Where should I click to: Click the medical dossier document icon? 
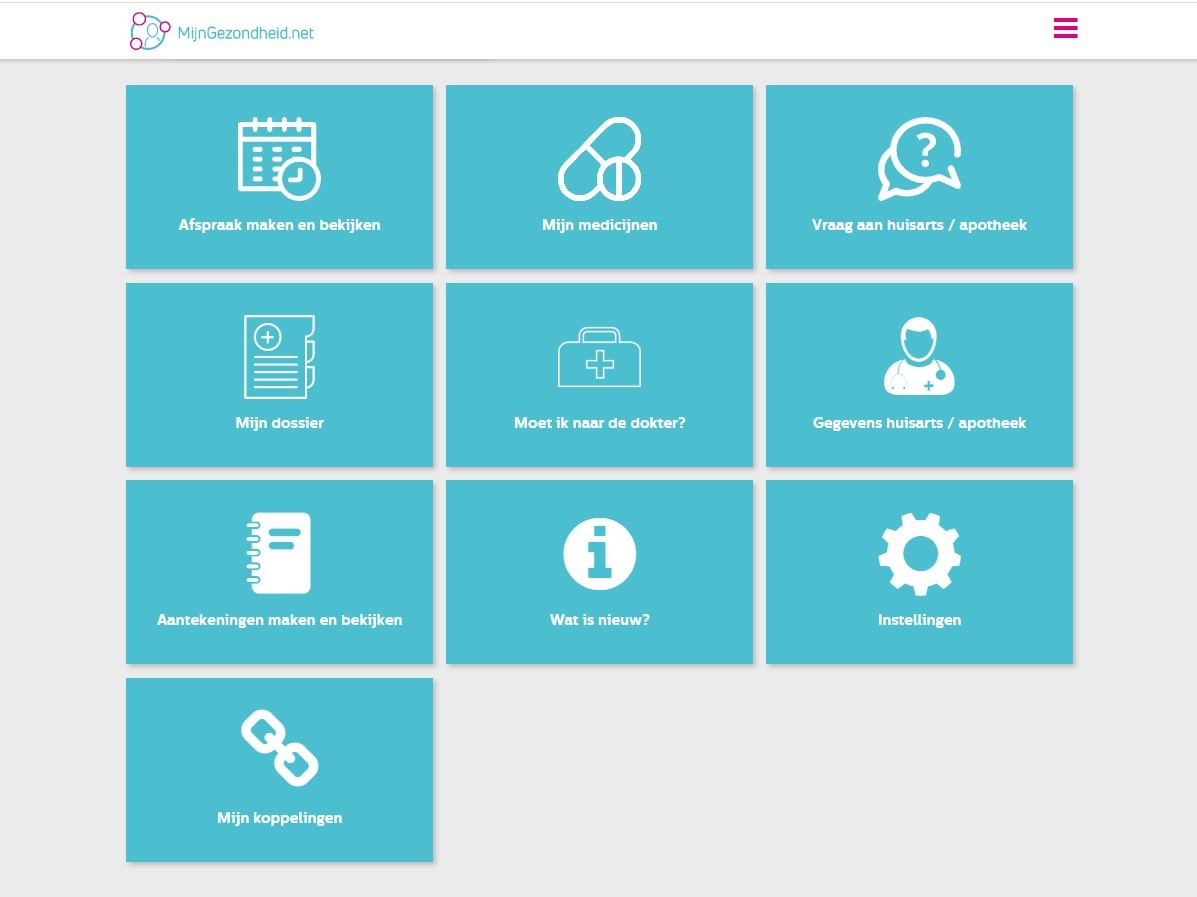[279, 357]
